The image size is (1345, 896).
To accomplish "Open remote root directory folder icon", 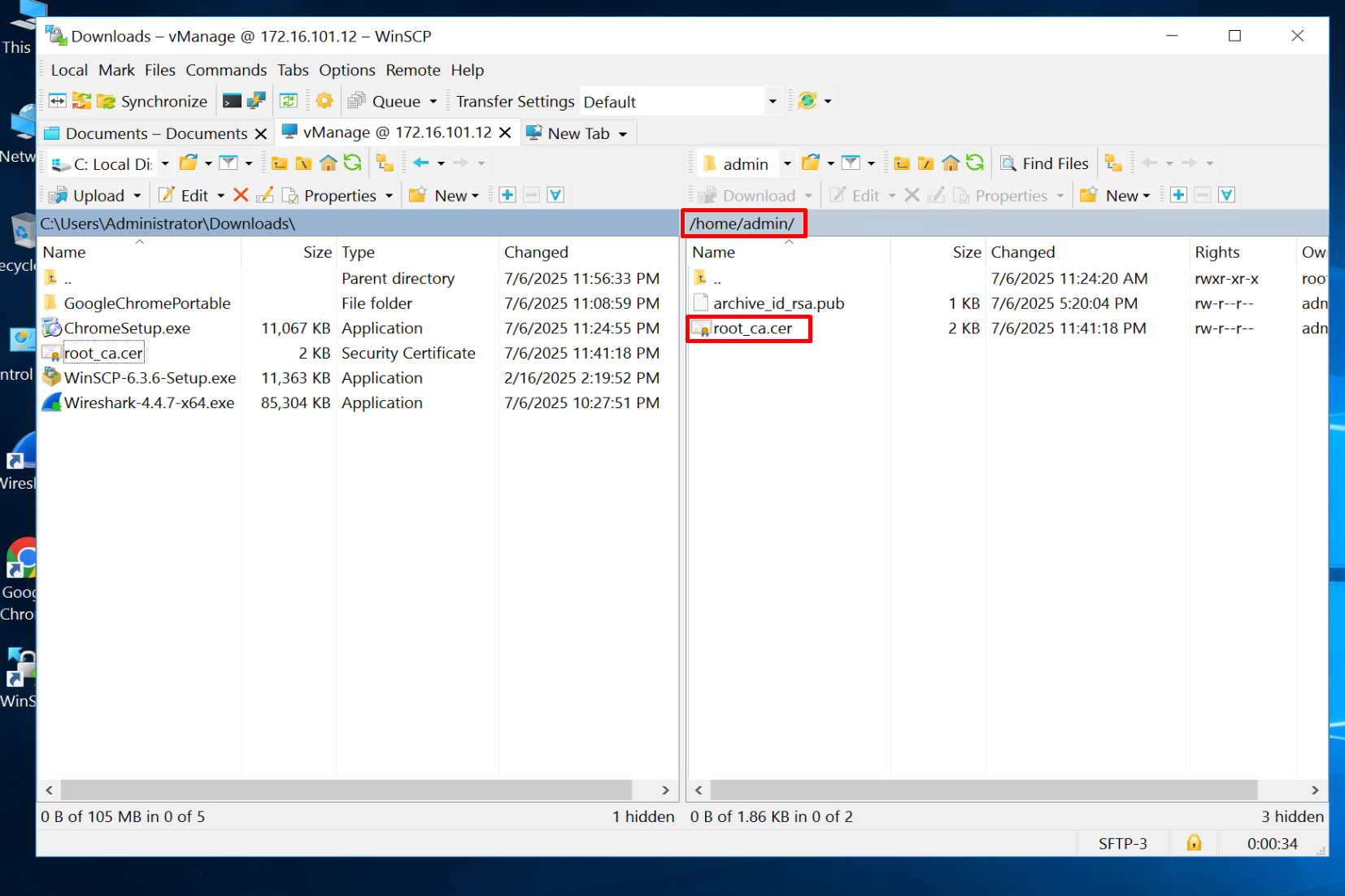I will [925, 163].
